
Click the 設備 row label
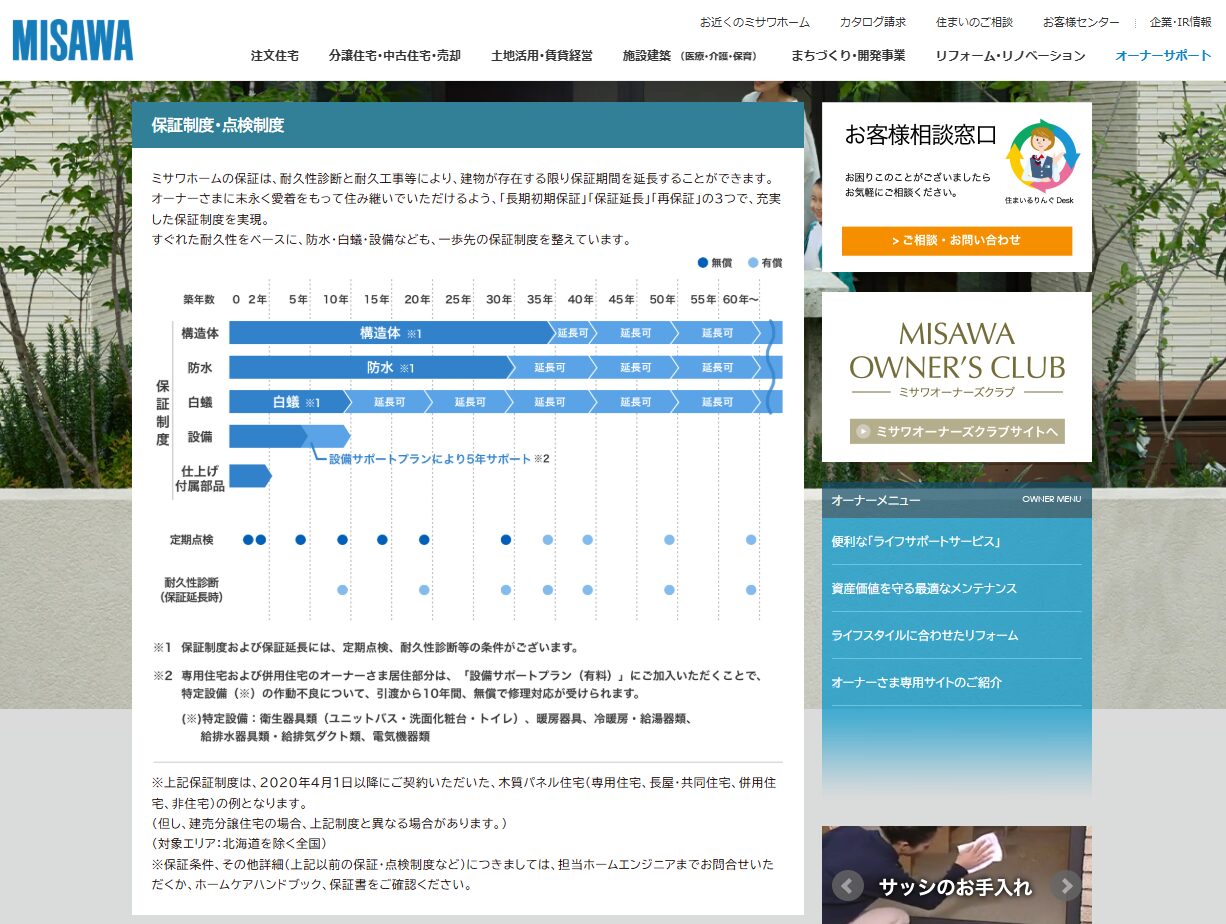tap(200, 437)
